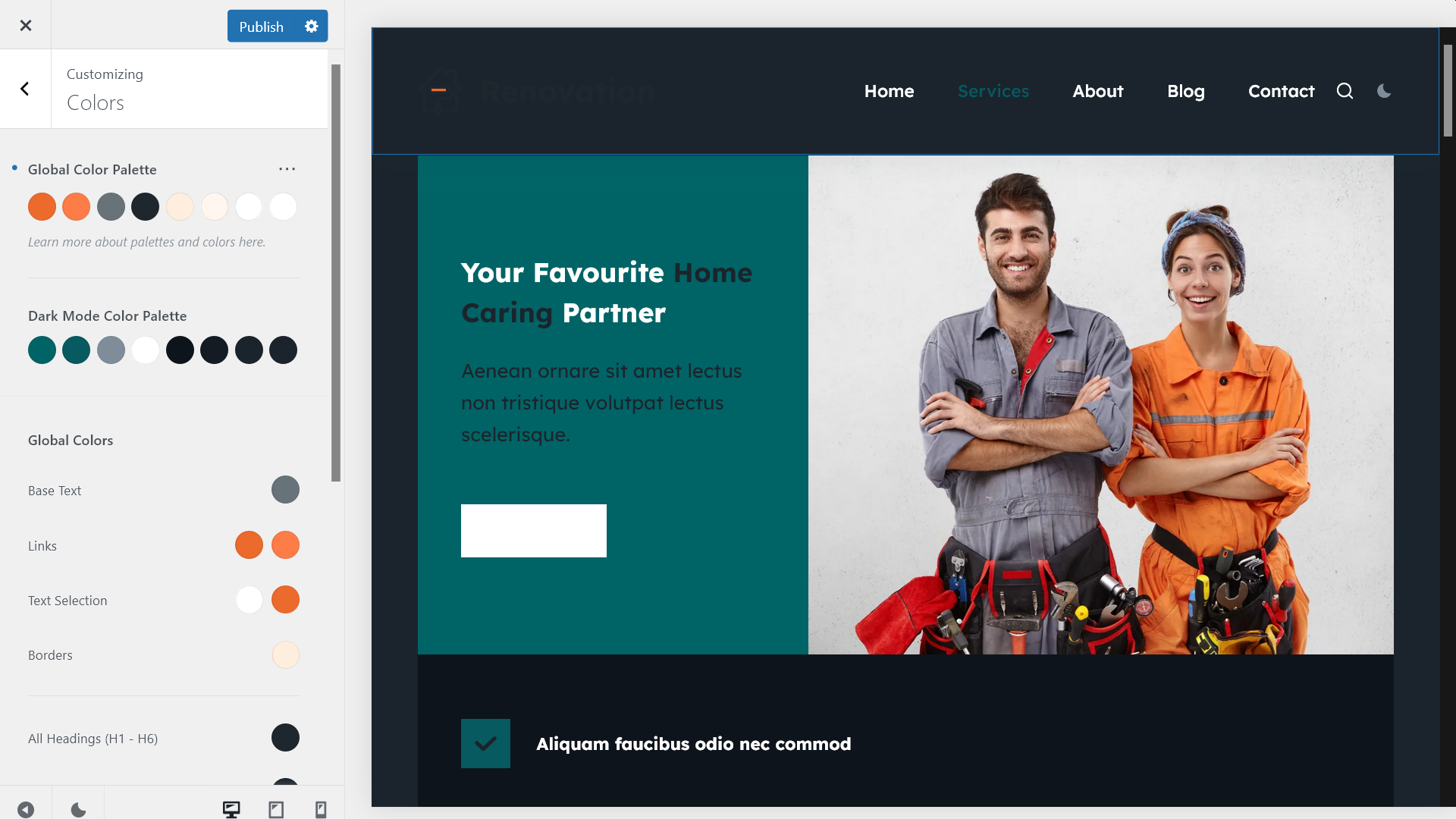This screenshot has height=819, width=1456.
Task: Click the settings gear next to Publish
Action: click(x=311, y=25)
